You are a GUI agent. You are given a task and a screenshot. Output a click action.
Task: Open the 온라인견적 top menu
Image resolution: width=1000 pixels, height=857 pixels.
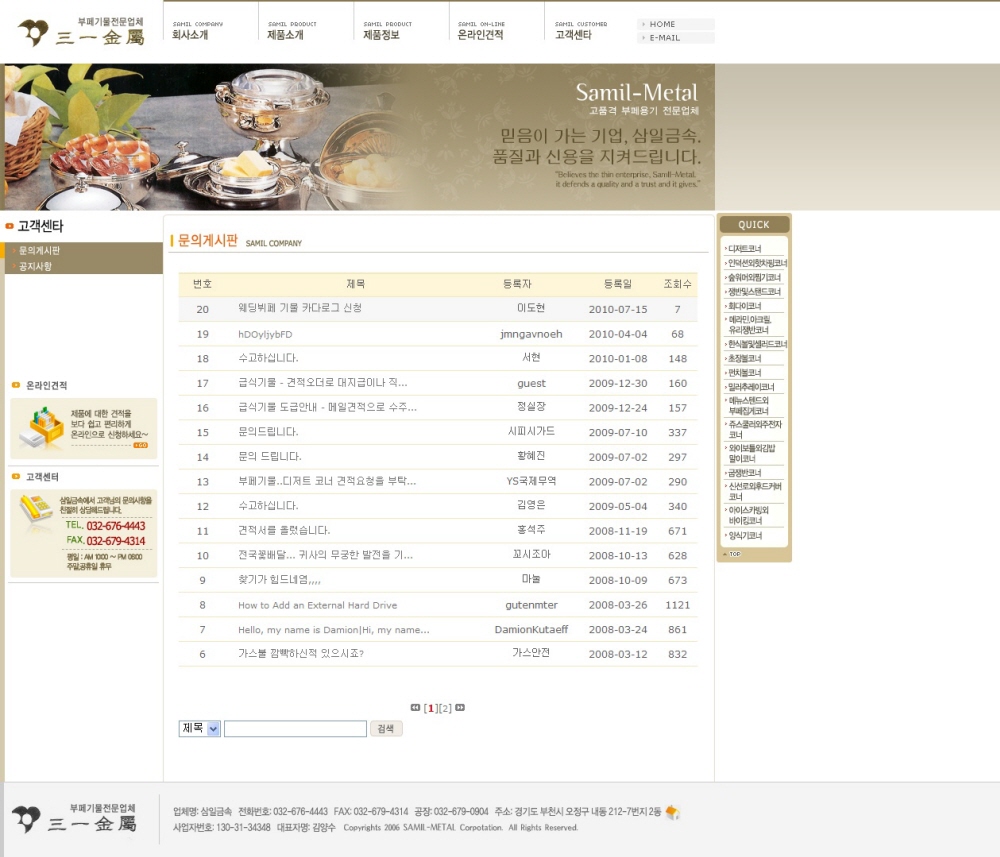(480, 34)
